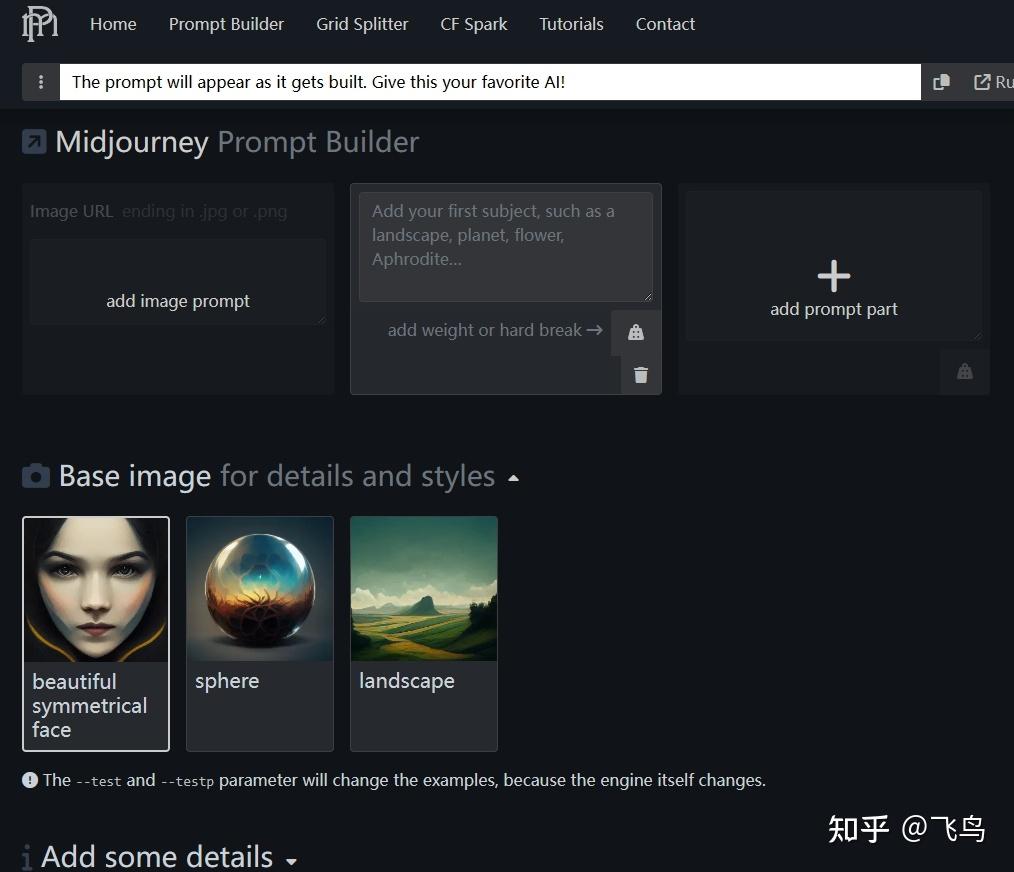Delete the prompt part with the trash icon
The width and height of the screenshot is (1014, 872).
pyautogui.click(x=640, y=375)
